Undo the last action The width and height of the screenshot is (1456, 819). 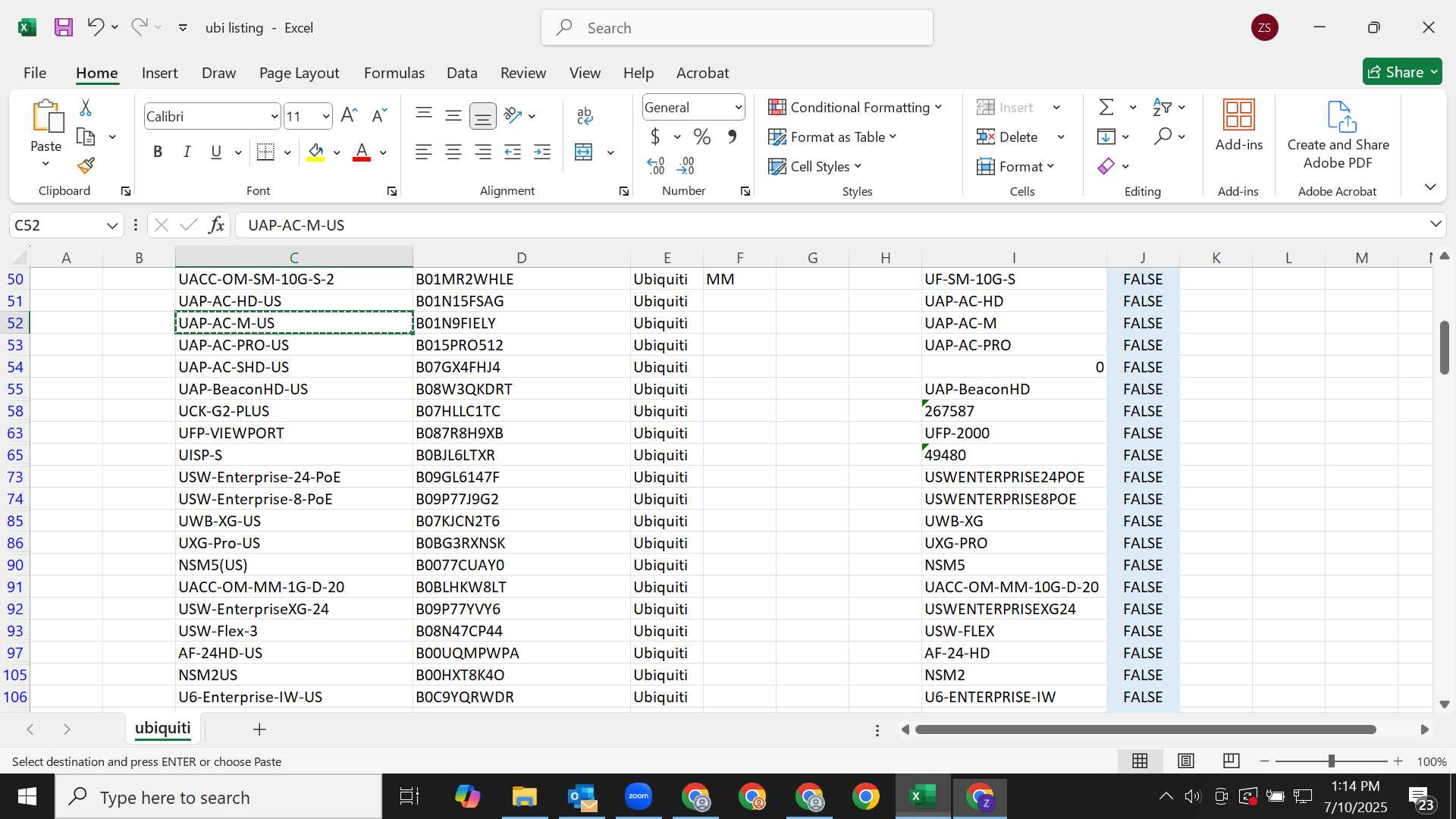(x=95, y=27)
